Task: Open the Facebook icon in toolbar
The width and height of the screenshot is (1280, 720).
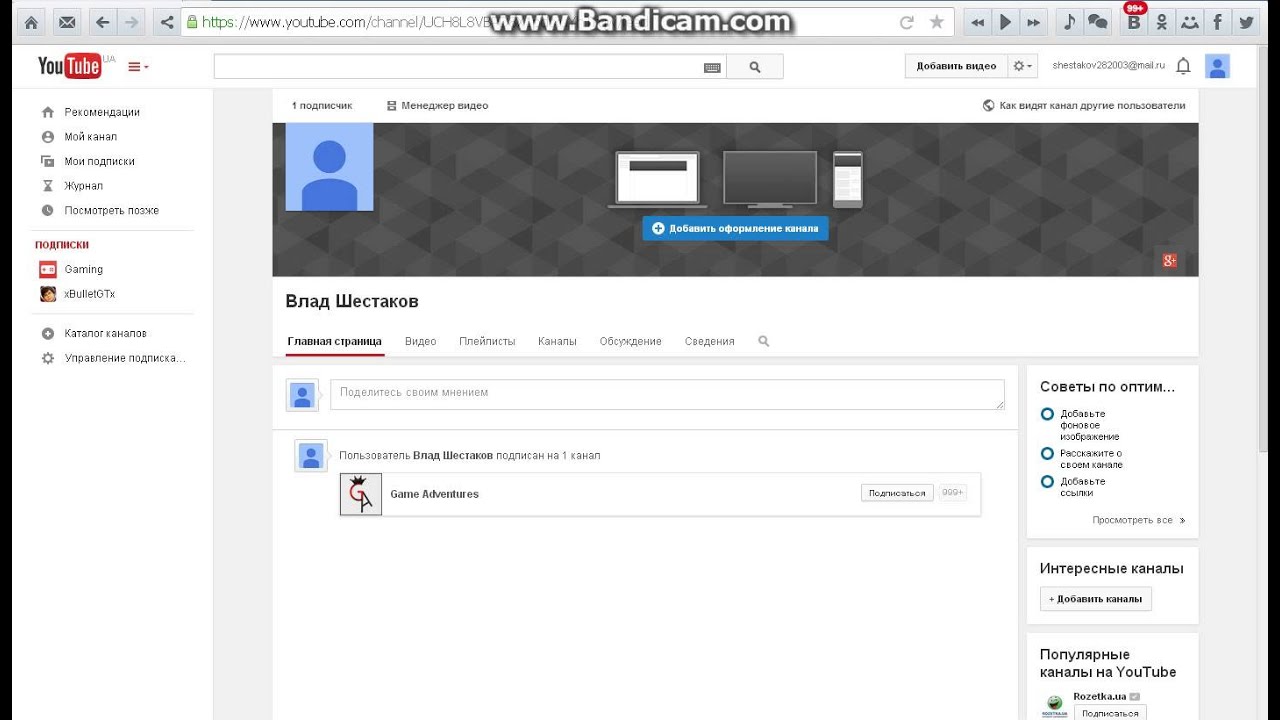Action: pos(1217,22)
